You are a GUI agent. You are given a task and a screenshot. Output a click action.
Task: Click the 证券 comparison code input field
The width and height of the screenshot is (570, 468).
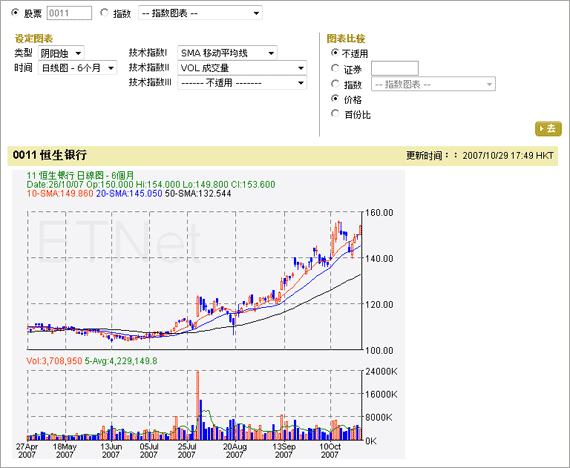click(x=395, y=68)
